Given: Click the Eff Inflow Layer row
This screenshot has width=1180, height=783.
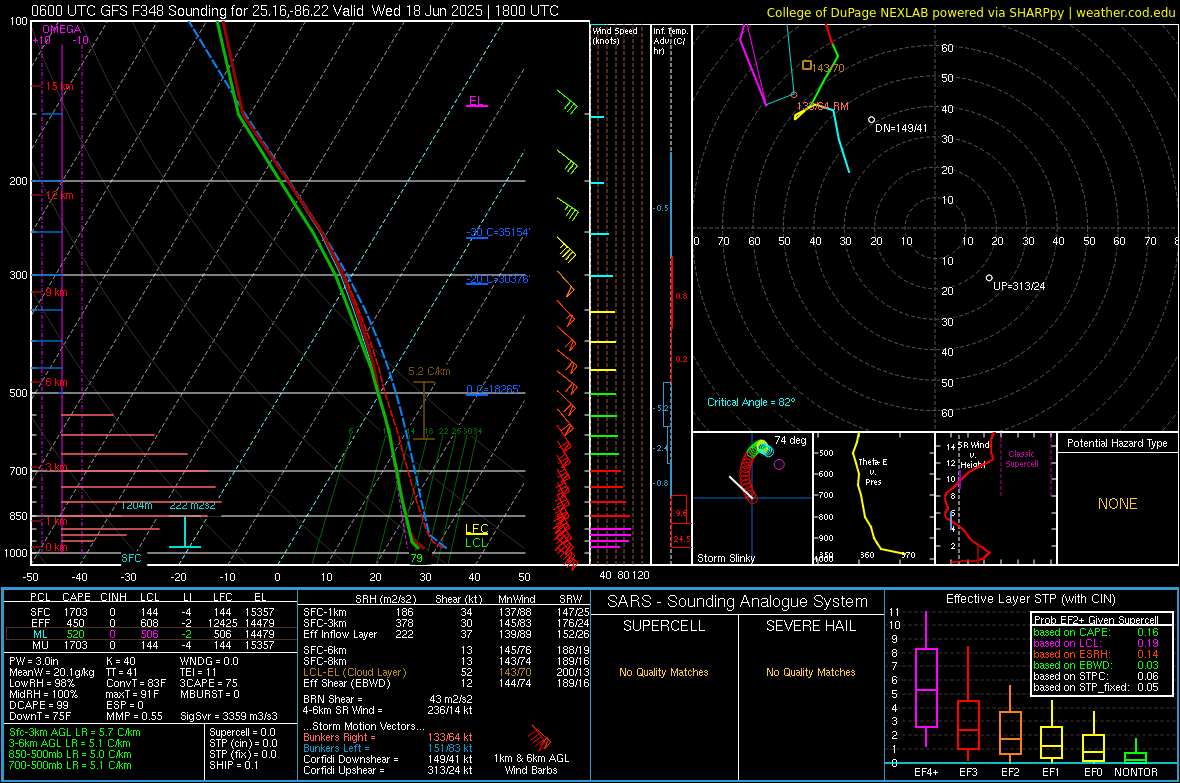Looking at the screenshot, I should (x=446, y=634).
